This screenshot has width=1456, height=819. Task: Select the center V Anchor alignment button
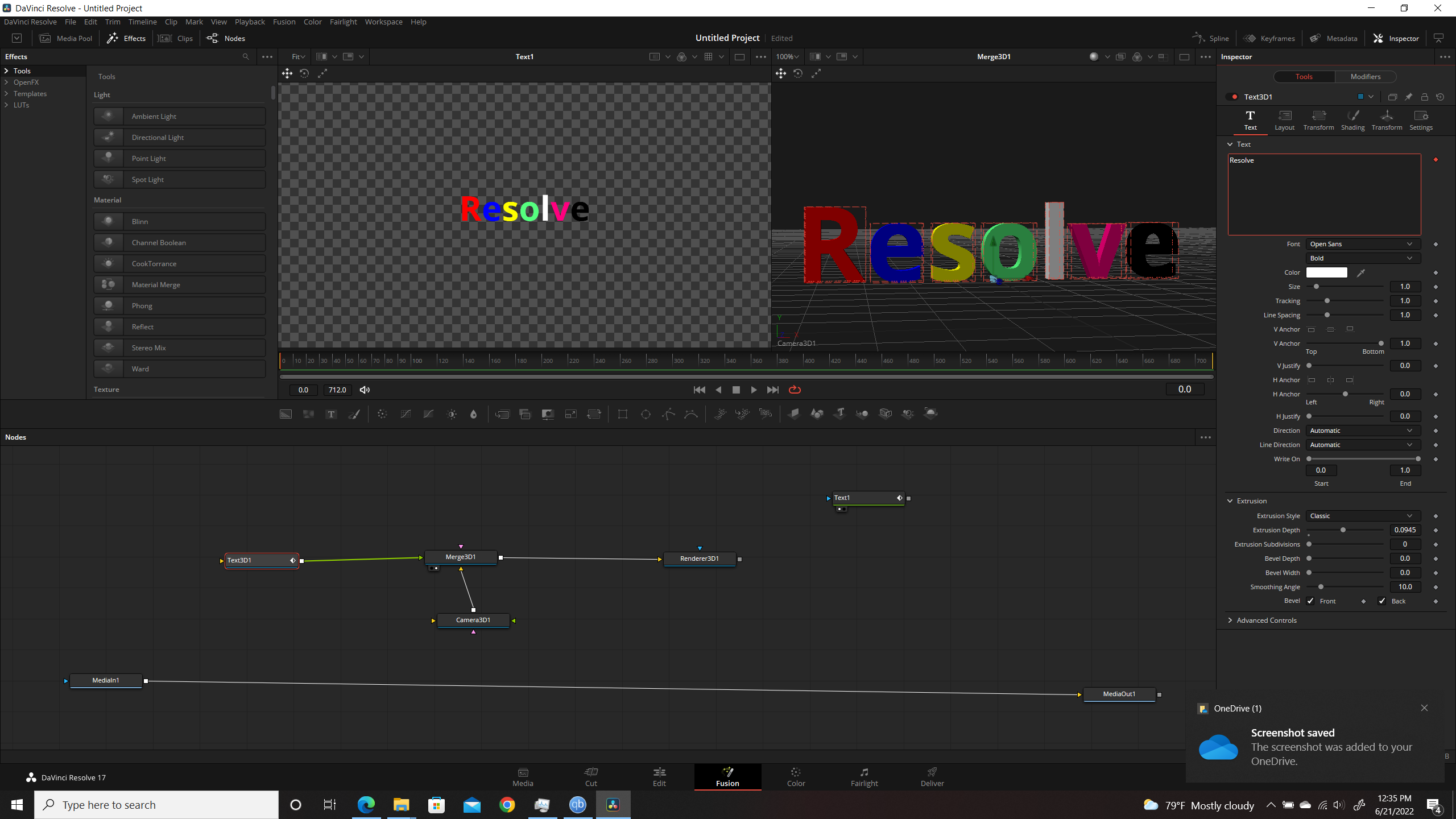pyautogui.click(x=1330, y=329)
